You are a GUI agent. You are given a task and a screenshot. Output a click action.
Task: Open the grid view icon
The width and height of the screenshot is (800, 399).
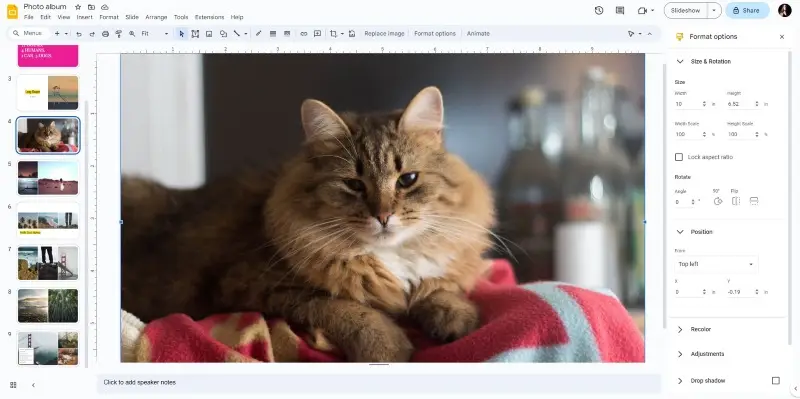(x=13, y=385)
